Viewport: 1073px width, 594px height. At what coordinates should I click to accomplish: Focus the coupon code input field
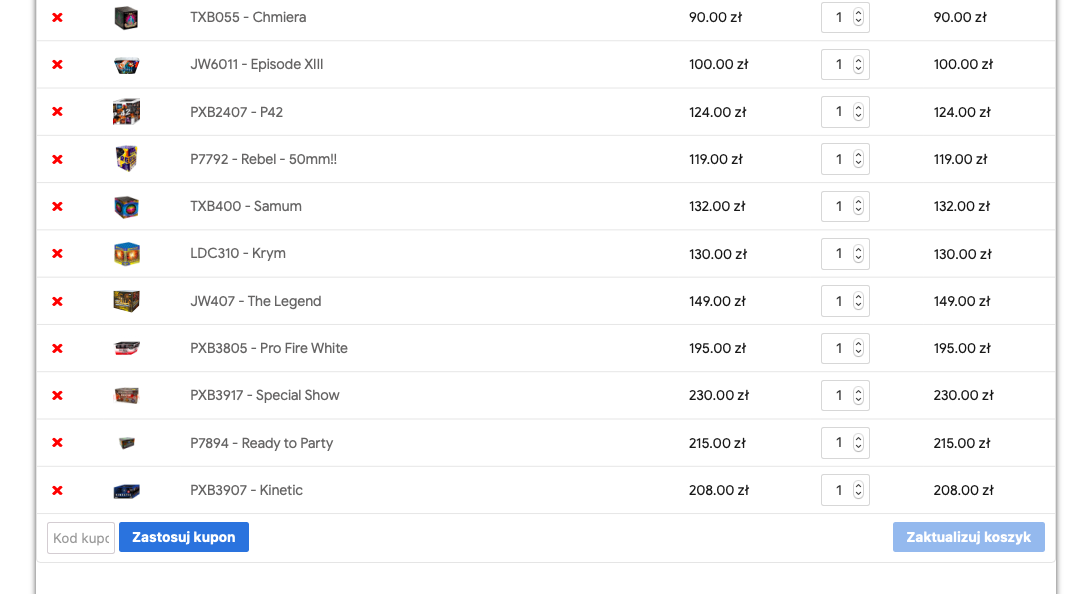click(x=81, y=538)
